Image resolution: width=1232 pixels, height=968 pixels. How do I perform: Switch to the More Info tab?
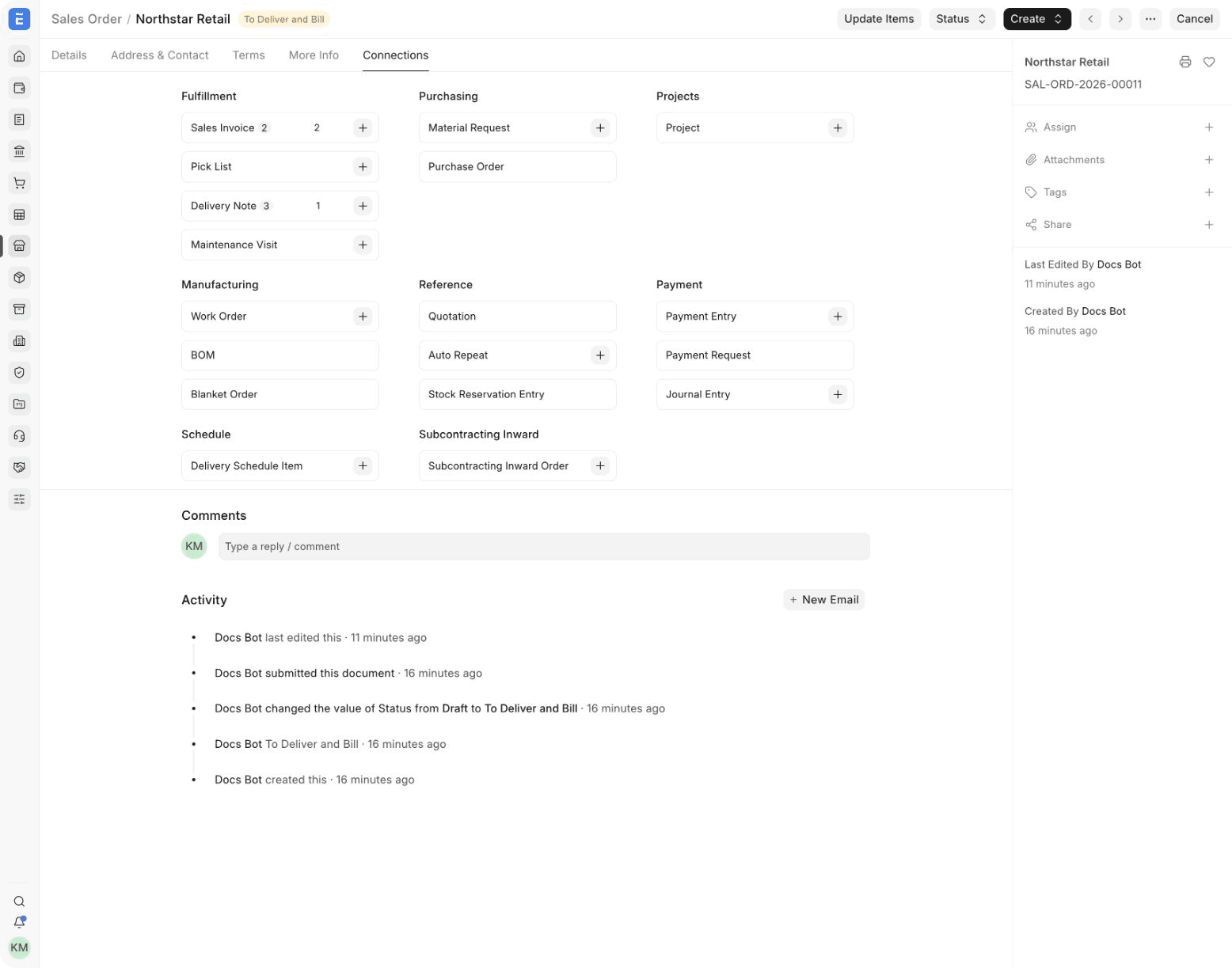tap(314, 55)
